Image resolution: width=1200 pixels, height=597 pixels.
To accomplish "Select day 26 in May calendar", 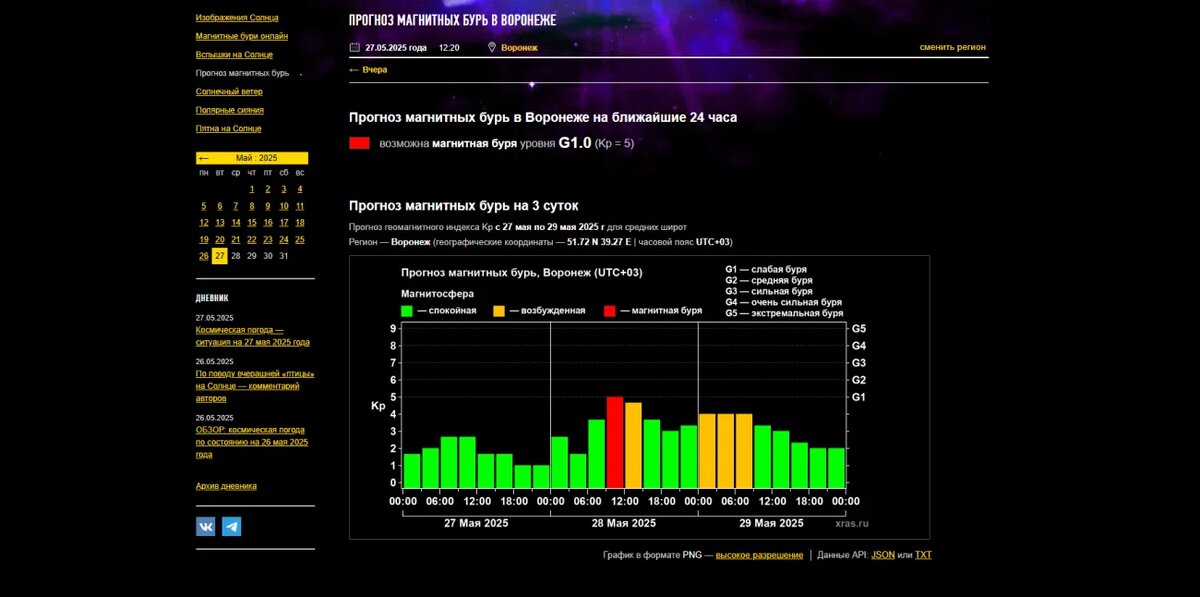I will (x=204, y=256).
